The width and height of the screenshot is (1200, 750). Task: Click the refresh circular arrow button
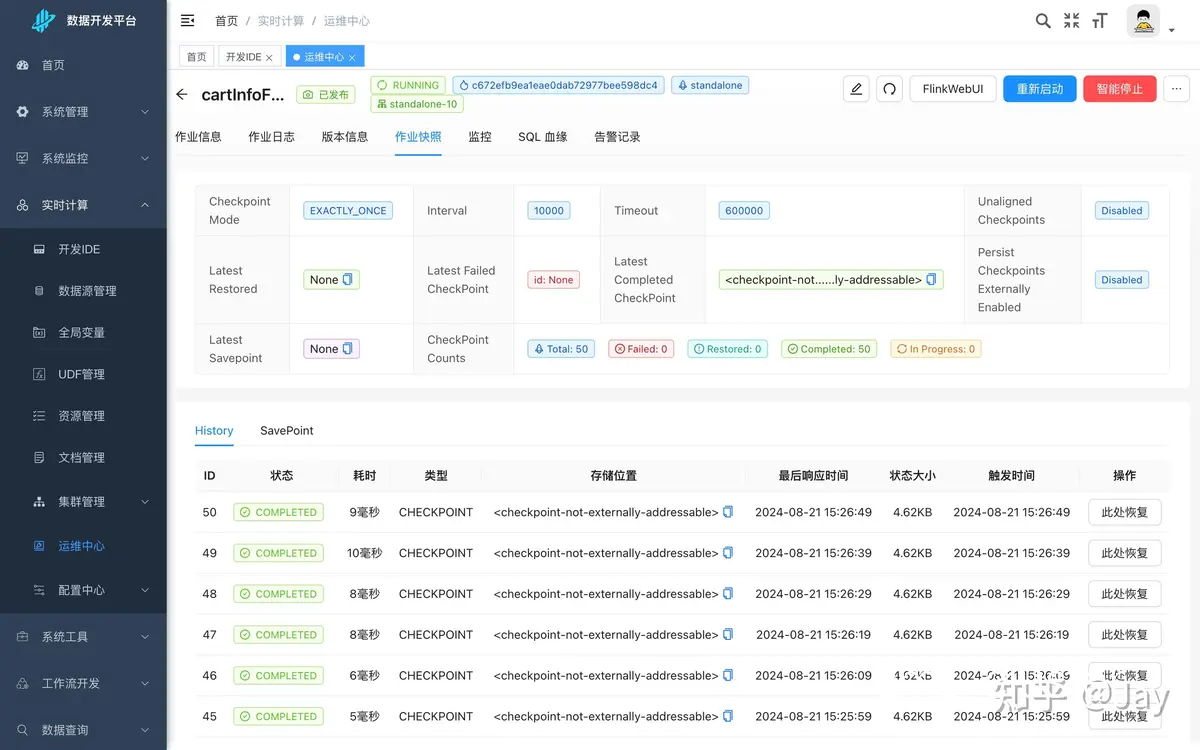889,89
